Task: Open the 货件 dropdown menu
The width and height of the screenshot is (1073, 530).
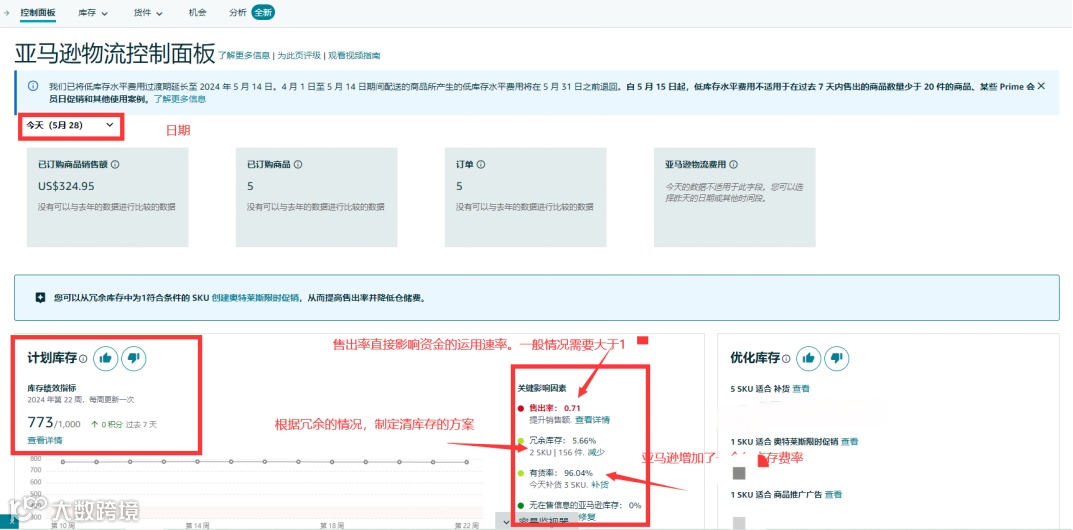Action: click(x=148, y=12)
